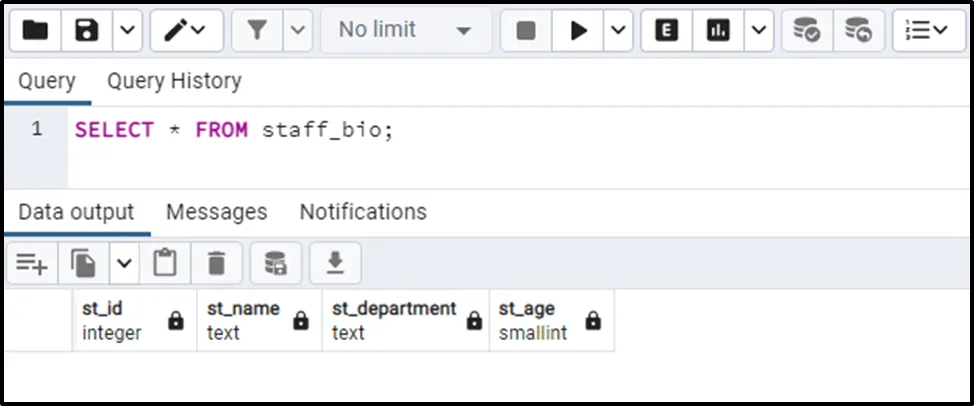
Task: Open the Save File dropdown arrow
Action: pos(125,31)
